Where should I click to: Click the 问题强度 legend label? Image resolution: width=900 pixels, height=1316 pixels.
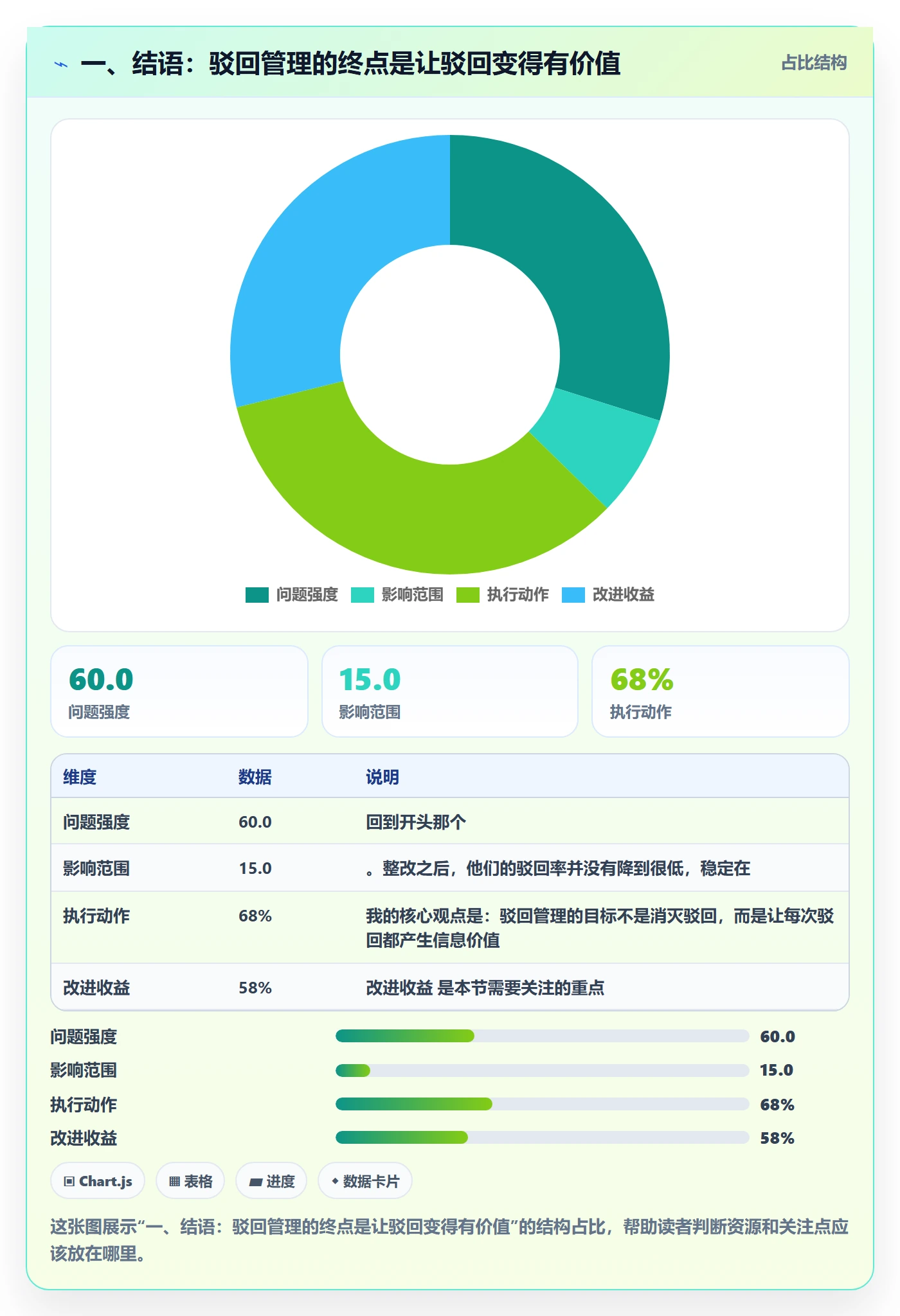coord(307,595)
